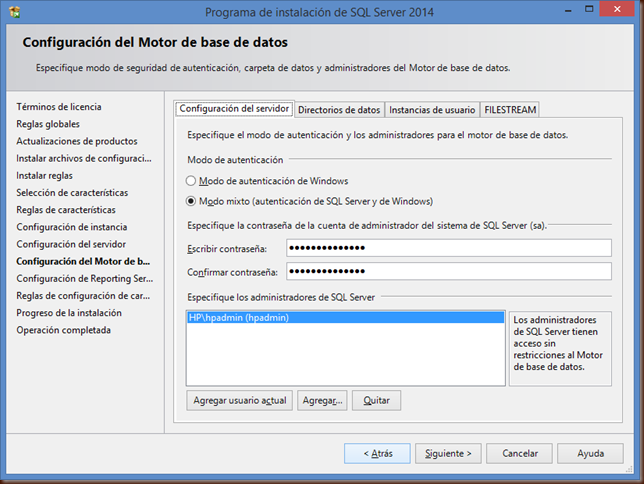Image resolution: width=644 pixels, height=484 pixels.
Task: Proceed with the Siguiente button
Action: (448, 454)
